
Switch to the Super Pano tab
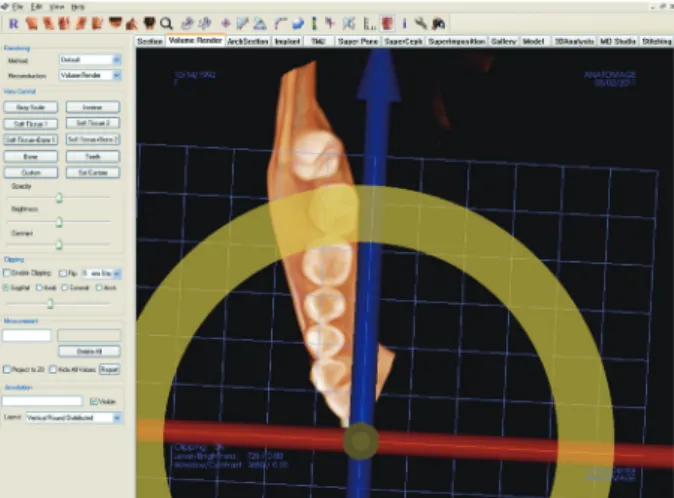(358, 41)
